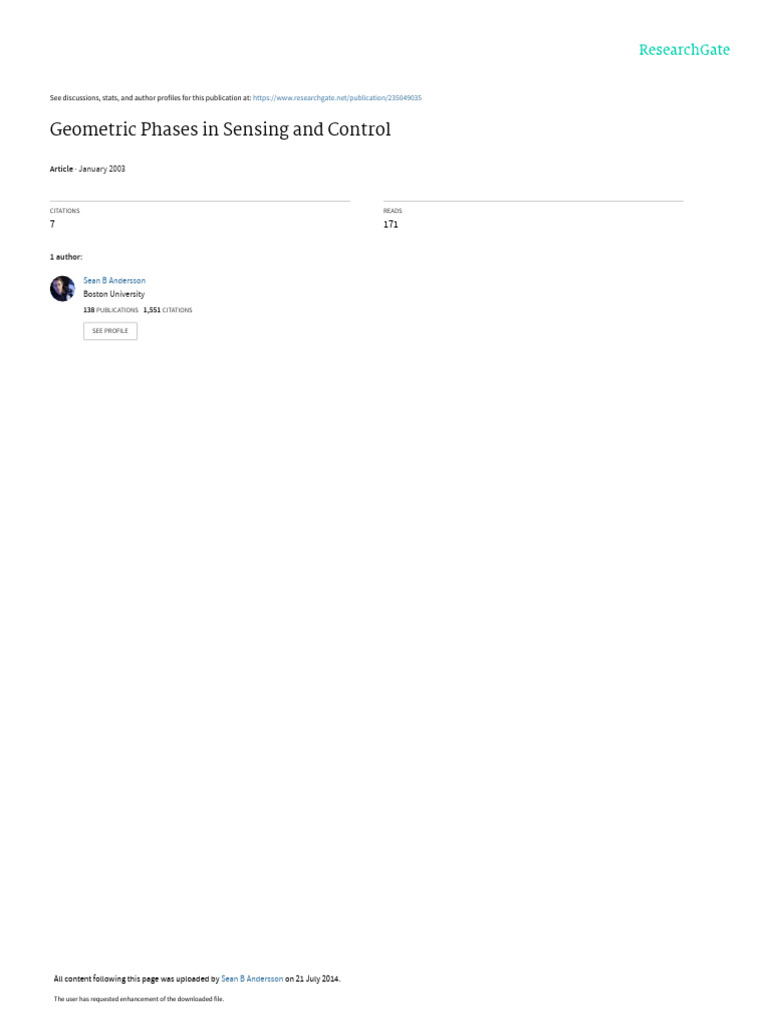Select the Boston University affiliation text

[x=114, y=294]
